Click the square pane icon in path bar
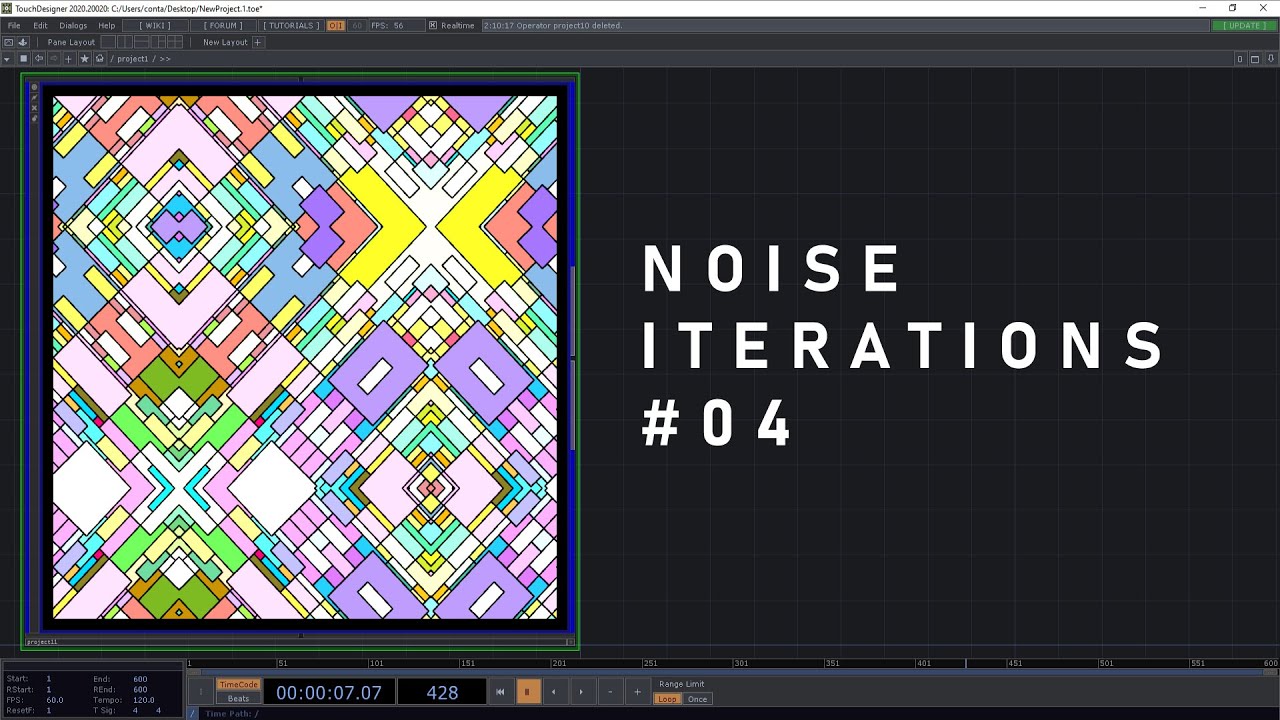The image size is (1280, 720). [24, 59]
